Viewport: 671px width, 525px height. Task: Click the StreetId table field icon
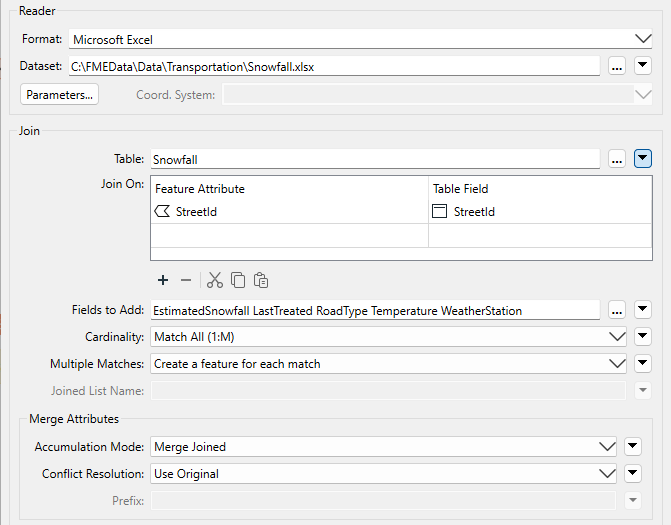pos(439,211)
